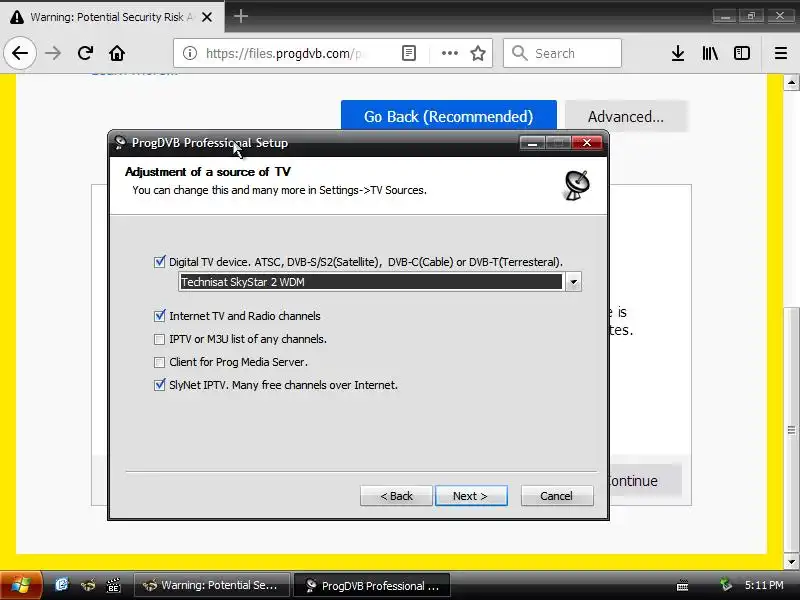Uncheck SlyNet IPTV option
This screenshot has width=800, height=600.
[160, 385]
